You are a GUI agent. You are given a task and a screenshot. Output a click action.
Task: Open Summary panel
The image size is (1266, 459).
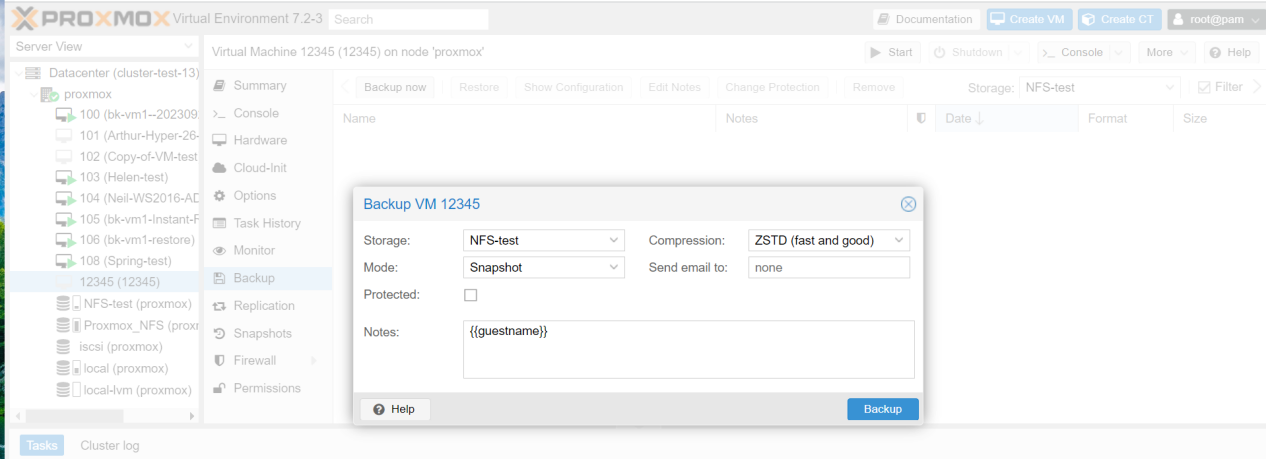(267, 86)
